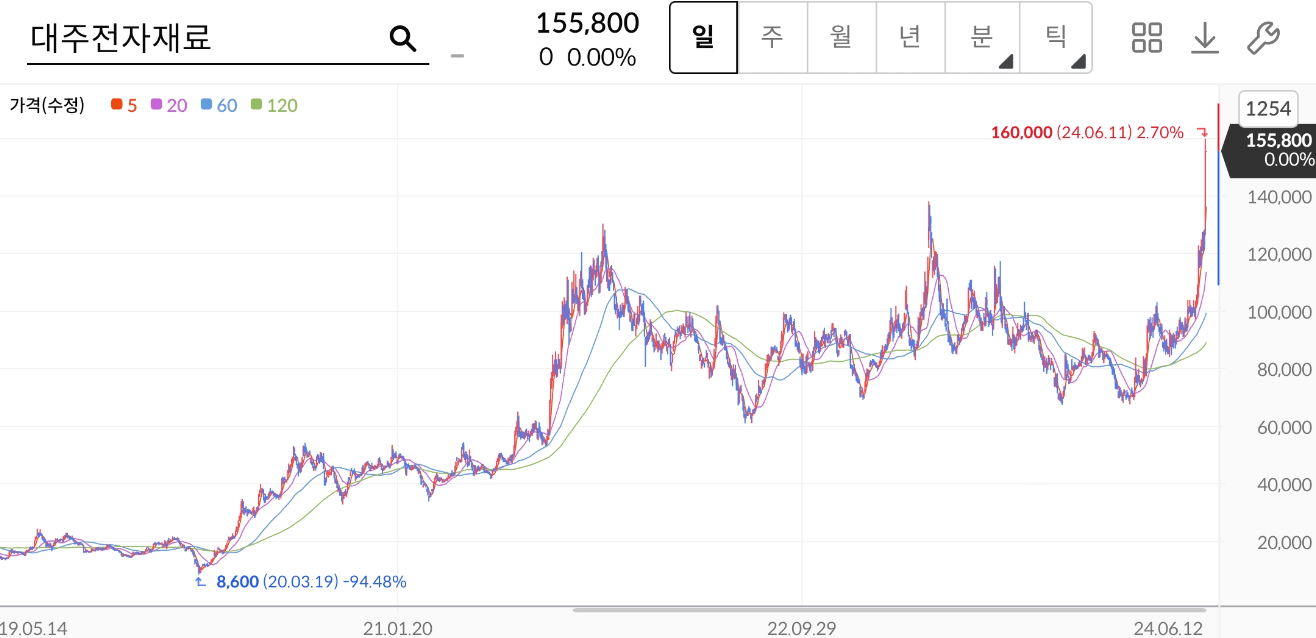Click the 80,000 price axis label
Image resolution: width=1316 pixels, height=638 pixels.
(1284, 369)
